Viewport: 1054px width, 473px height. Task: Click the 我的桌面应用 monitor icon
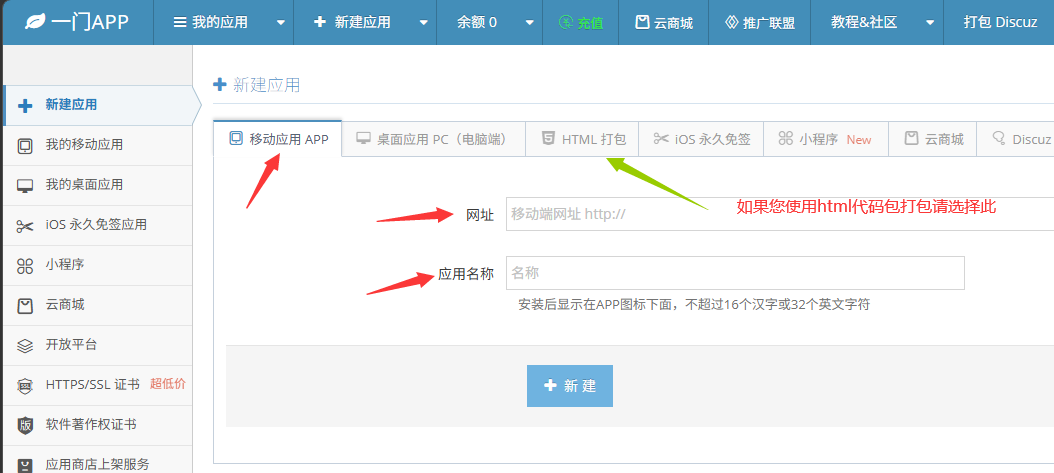click(25, 185)
